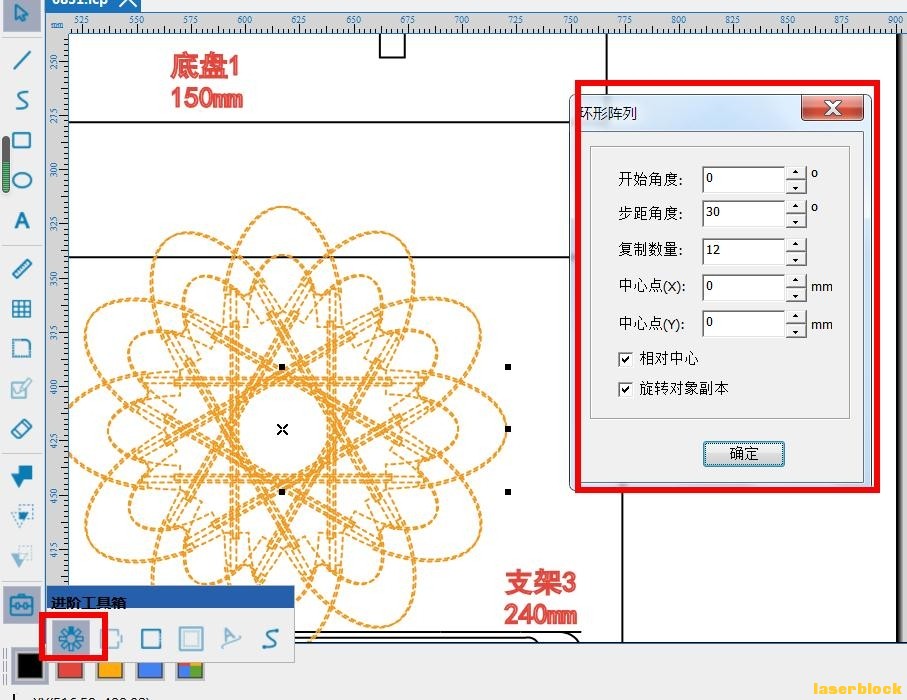Click the 复制数量 input field

[x=743, y=250]
